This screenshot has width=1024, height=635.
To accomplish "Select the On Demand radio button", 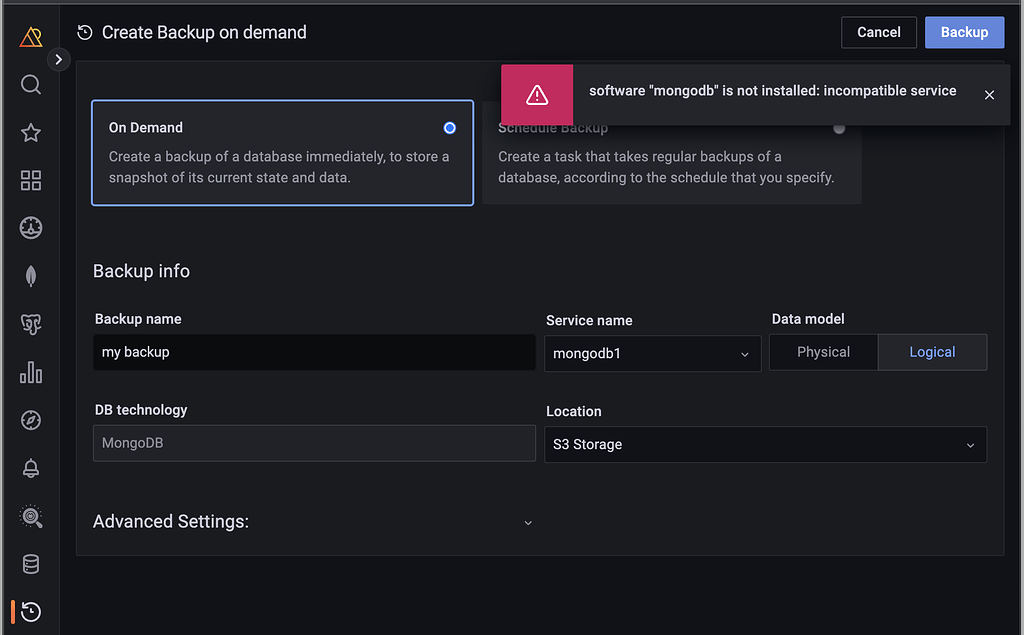I will 449,128.
